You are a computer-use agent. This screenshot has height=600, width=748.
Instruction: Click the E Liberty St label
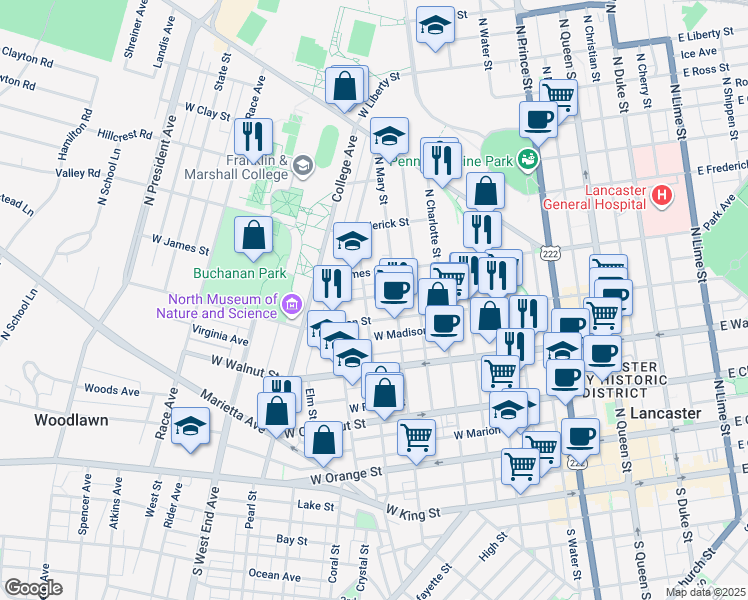point(706,34)
